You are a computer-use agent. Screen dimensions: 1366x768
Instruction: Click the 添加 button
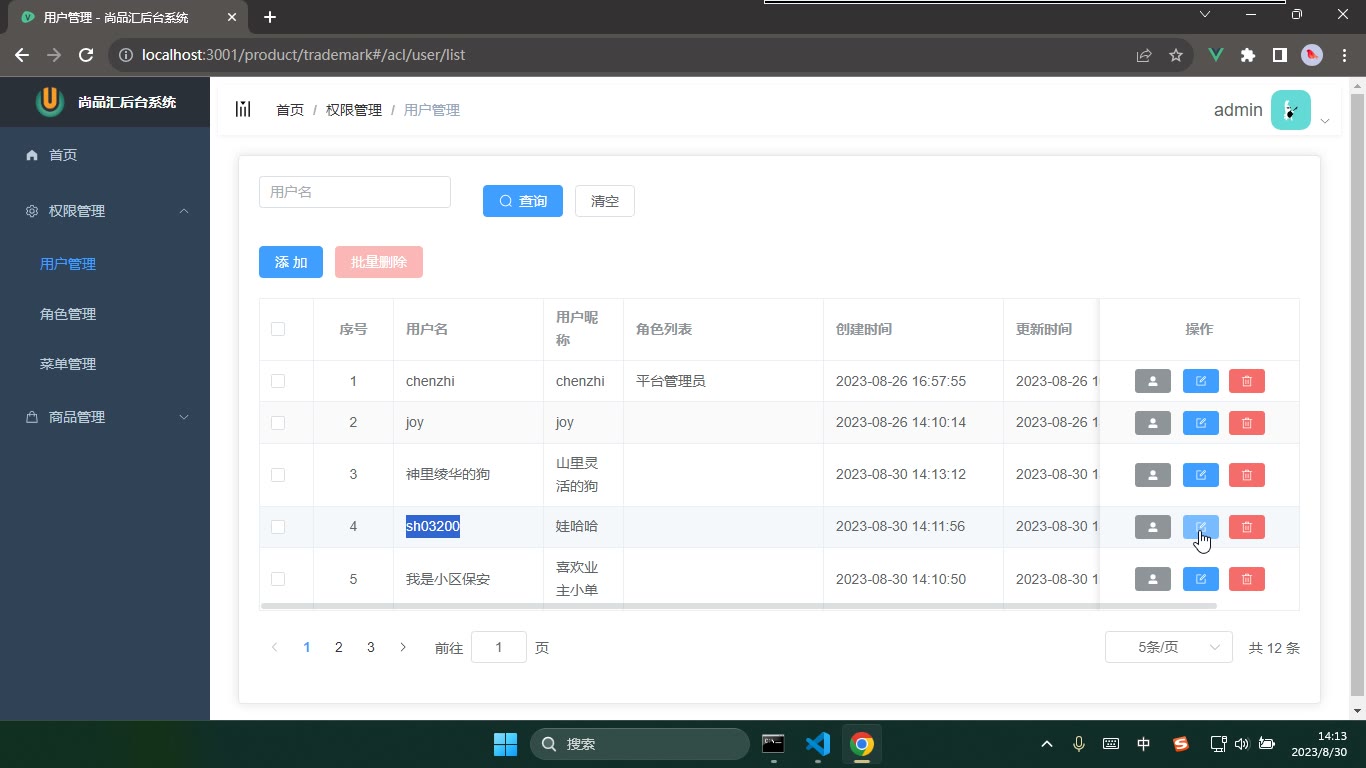(x=291, y=262)
